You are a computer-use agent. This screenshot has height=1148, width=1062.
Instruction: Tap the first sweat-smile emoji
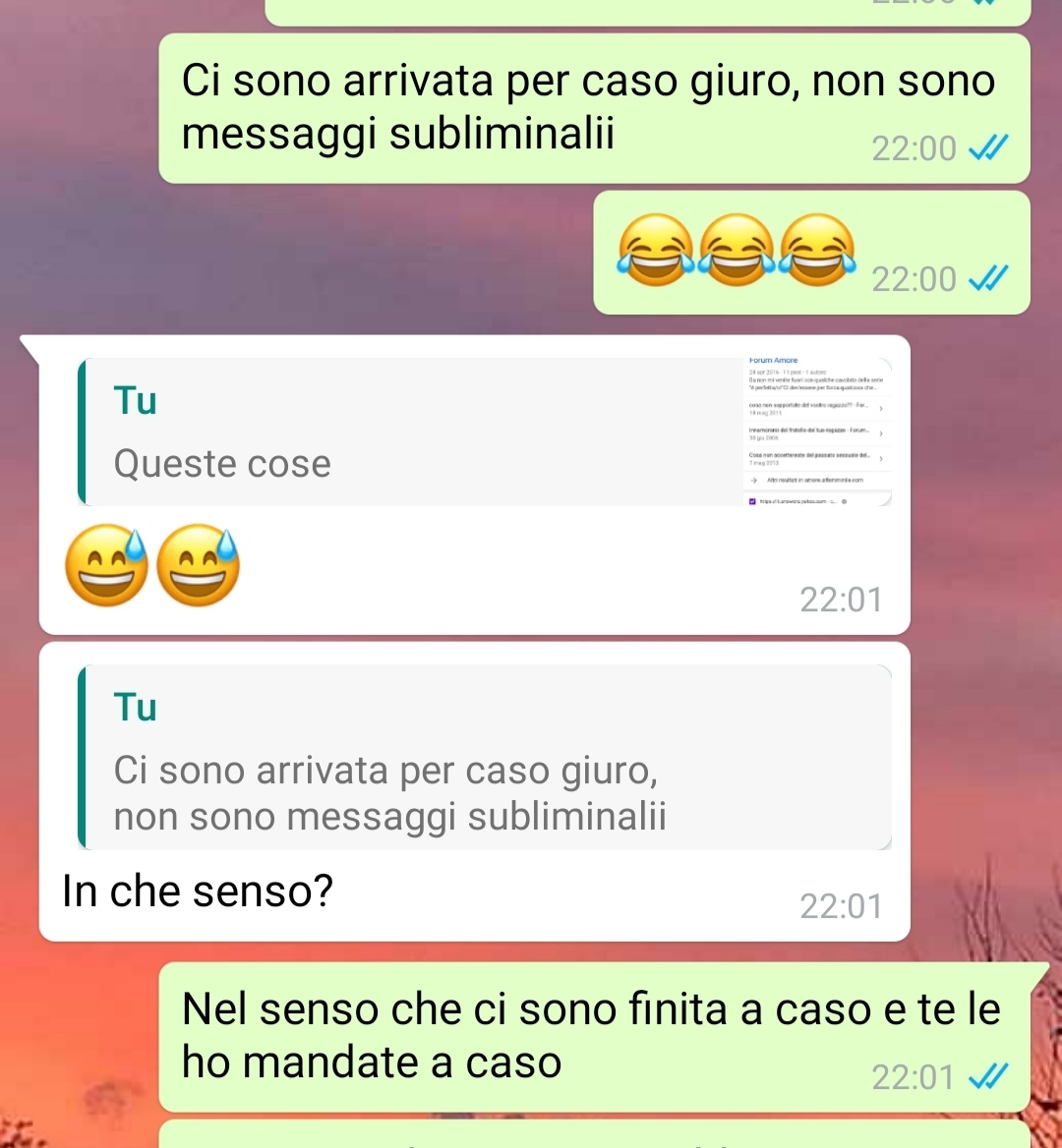107,564
